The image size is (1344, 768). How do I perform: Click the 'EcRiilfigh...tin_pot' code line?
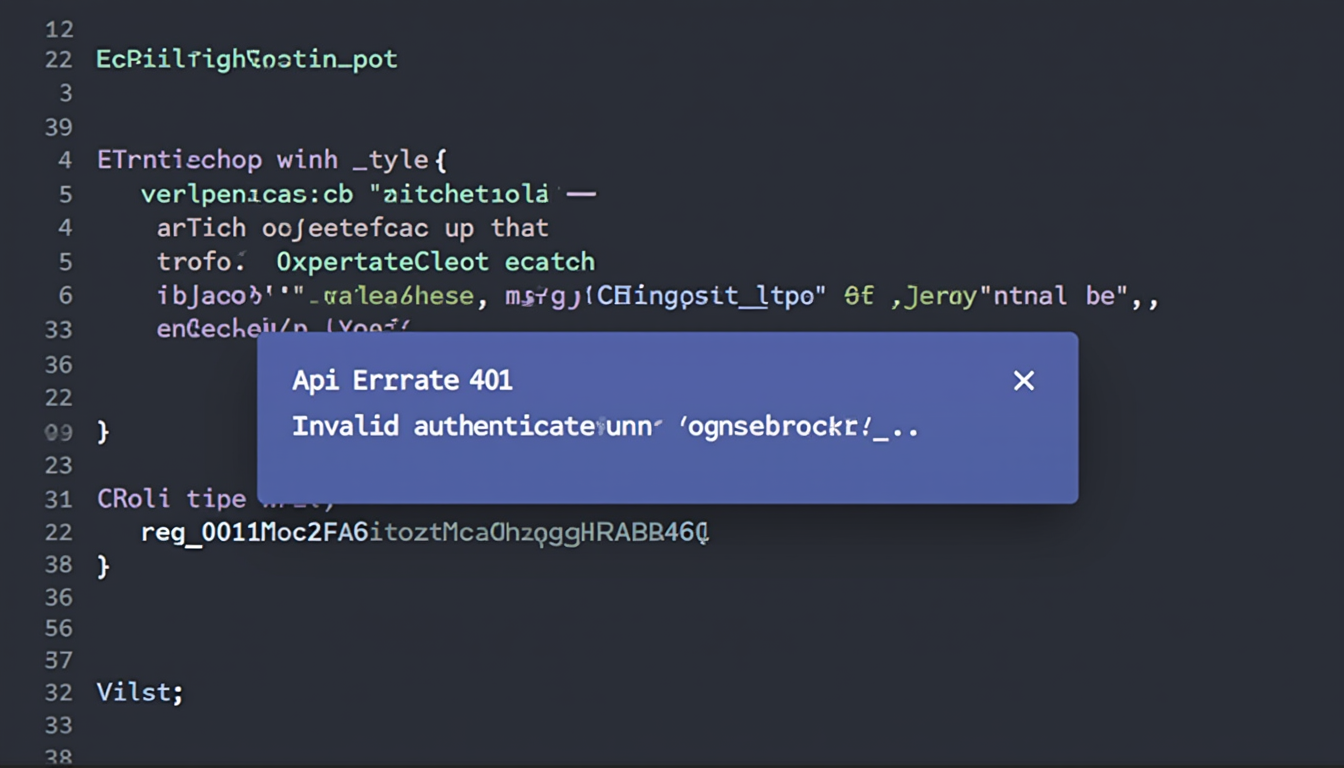247,59
